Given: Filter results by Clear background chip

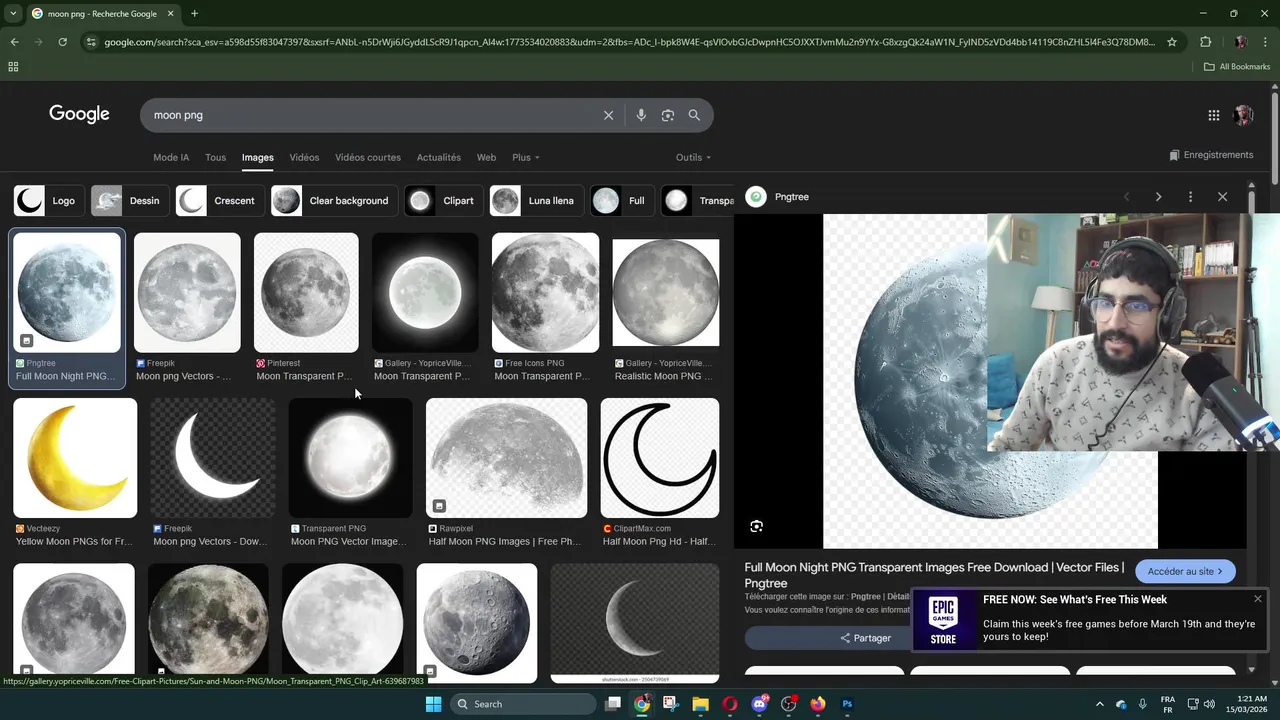Looking at the screenshot, I should tap(334, 201).
